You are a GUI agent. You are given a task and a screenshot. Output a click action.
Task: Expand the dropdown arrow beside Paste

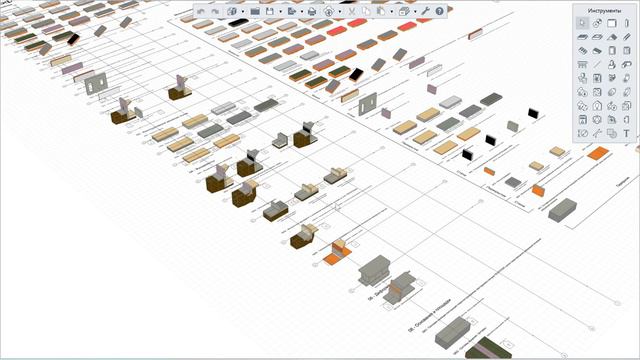(x=391, y=12)
